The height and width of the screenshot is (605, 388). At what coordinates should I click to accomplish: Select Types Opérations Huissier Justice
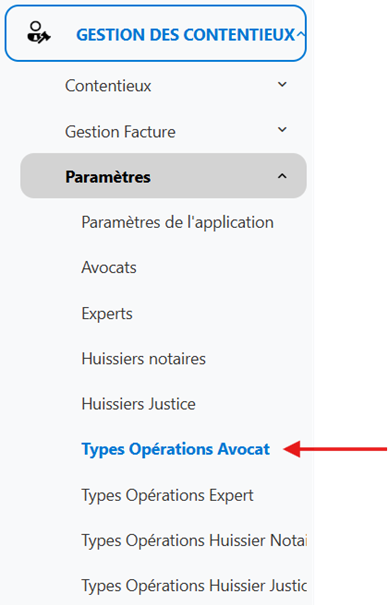[194, 586]
